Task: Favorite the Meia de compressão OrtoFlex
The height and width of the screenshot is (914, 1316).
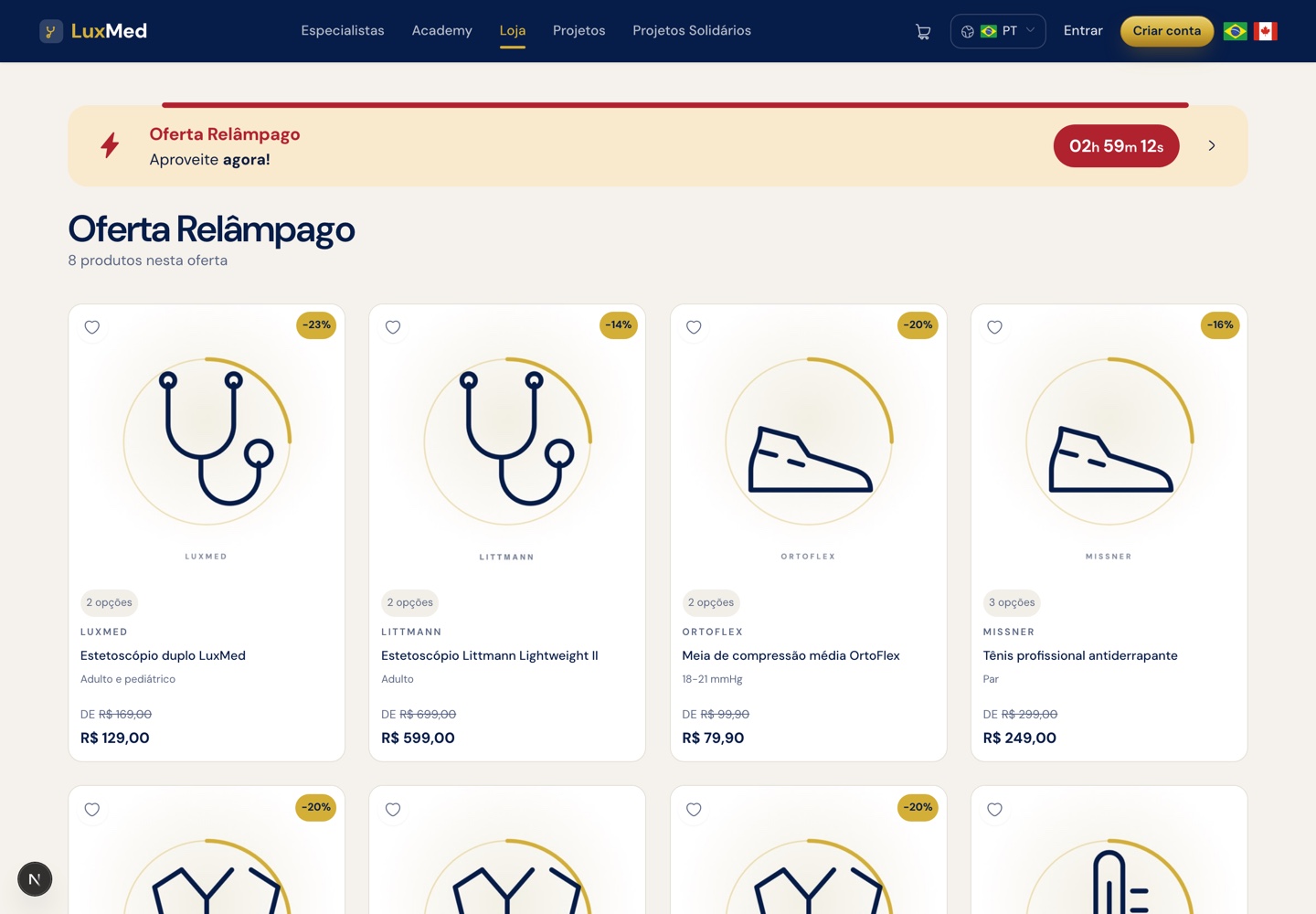Action: [694, 327]
